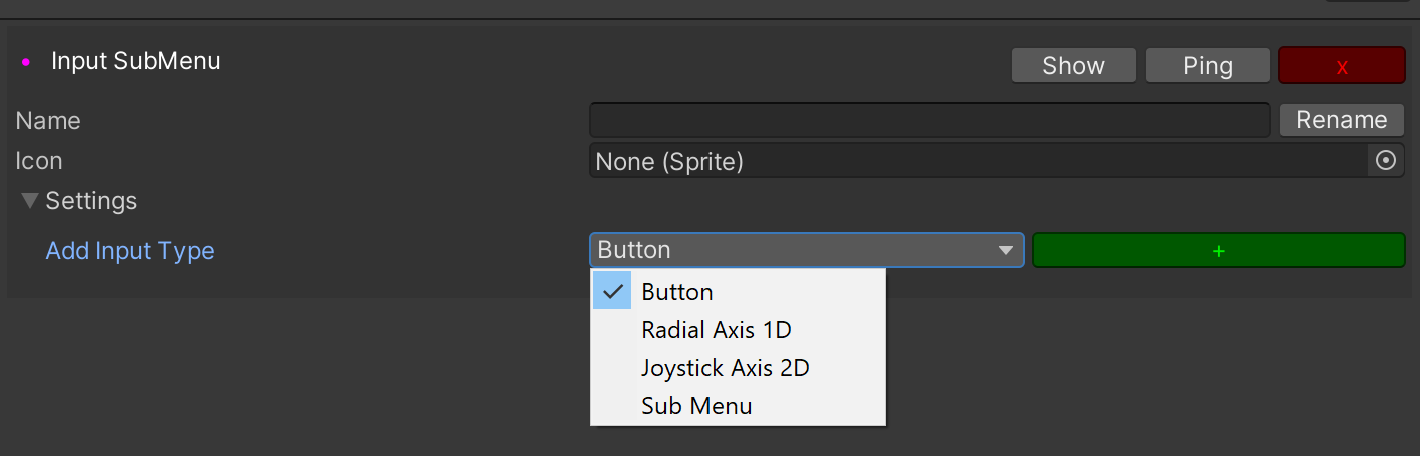Click the Add Input Type label
The width and height of the screenshot is (1420, 456).
(x=130, y=250)
